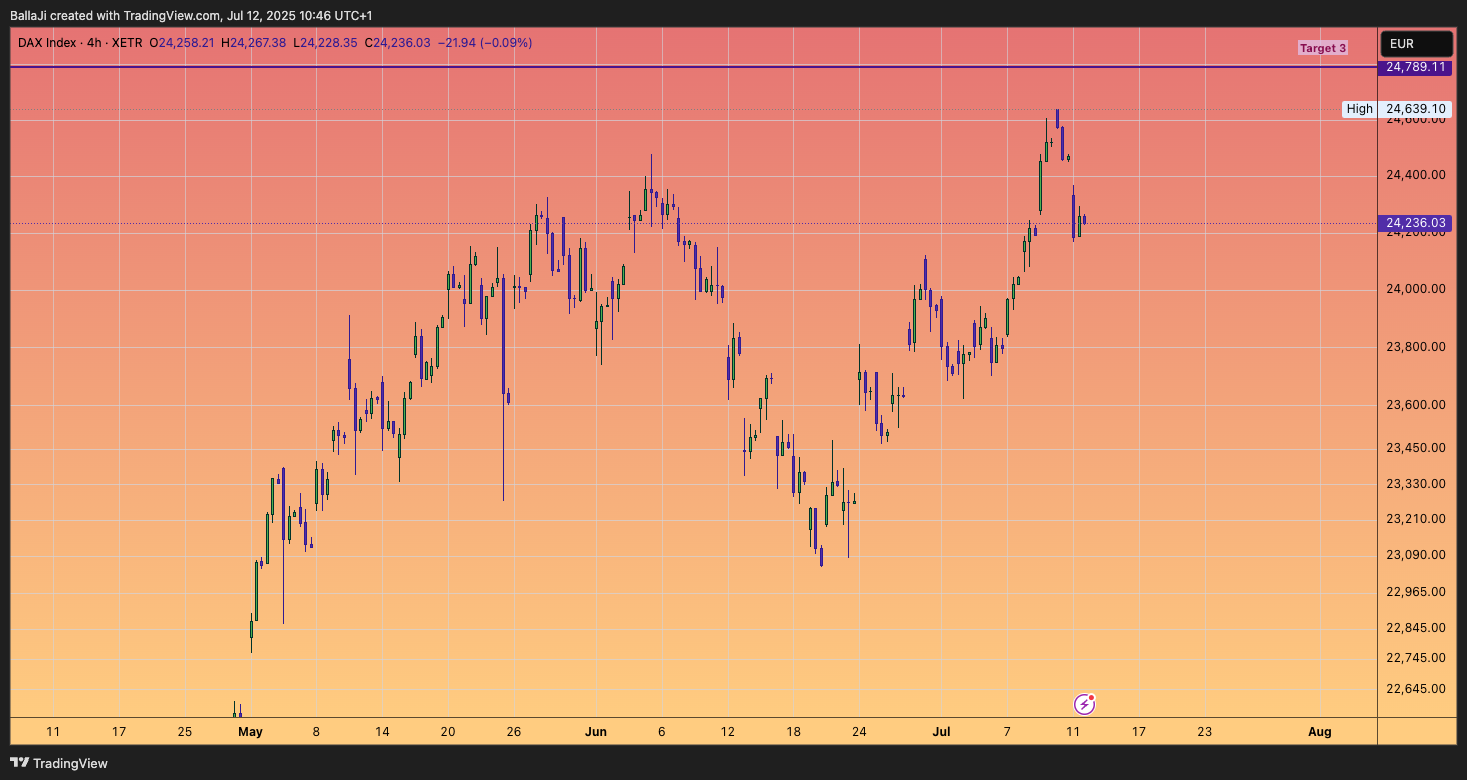
Task: Click the lightning bolt event icon
Action: tap(1085, 704)
